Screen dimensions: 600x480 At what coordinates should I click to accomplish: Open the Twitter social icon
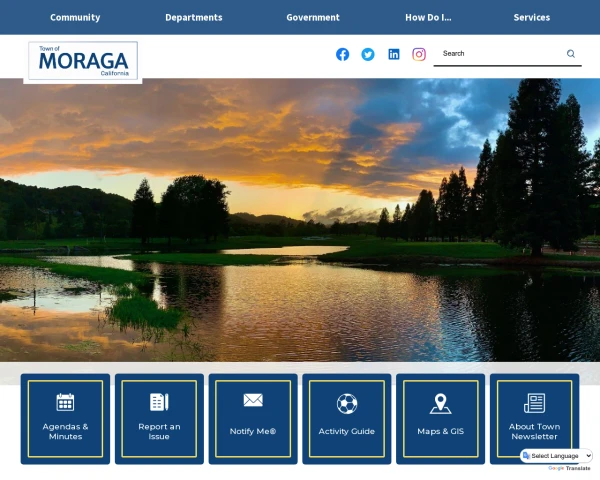click(368, 54)
